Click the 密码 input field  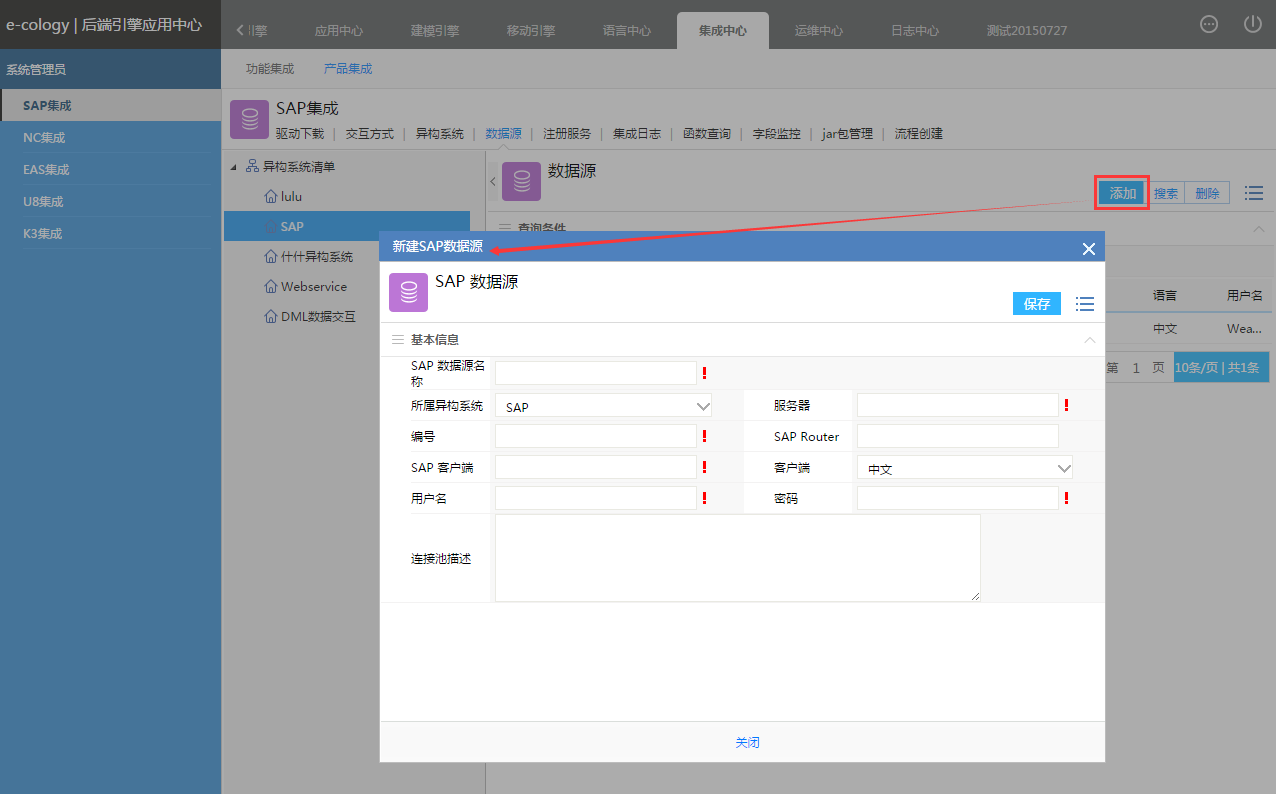958,498
